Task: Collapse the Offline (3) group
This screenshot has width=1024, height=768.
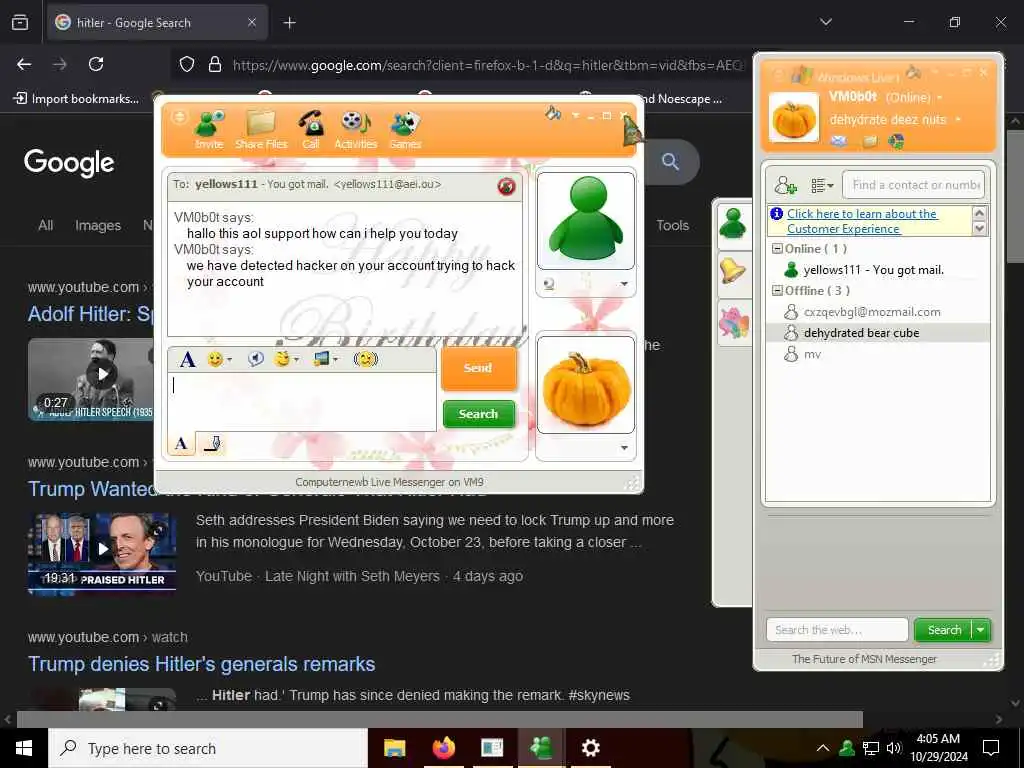Action: (x=777, y=291)
